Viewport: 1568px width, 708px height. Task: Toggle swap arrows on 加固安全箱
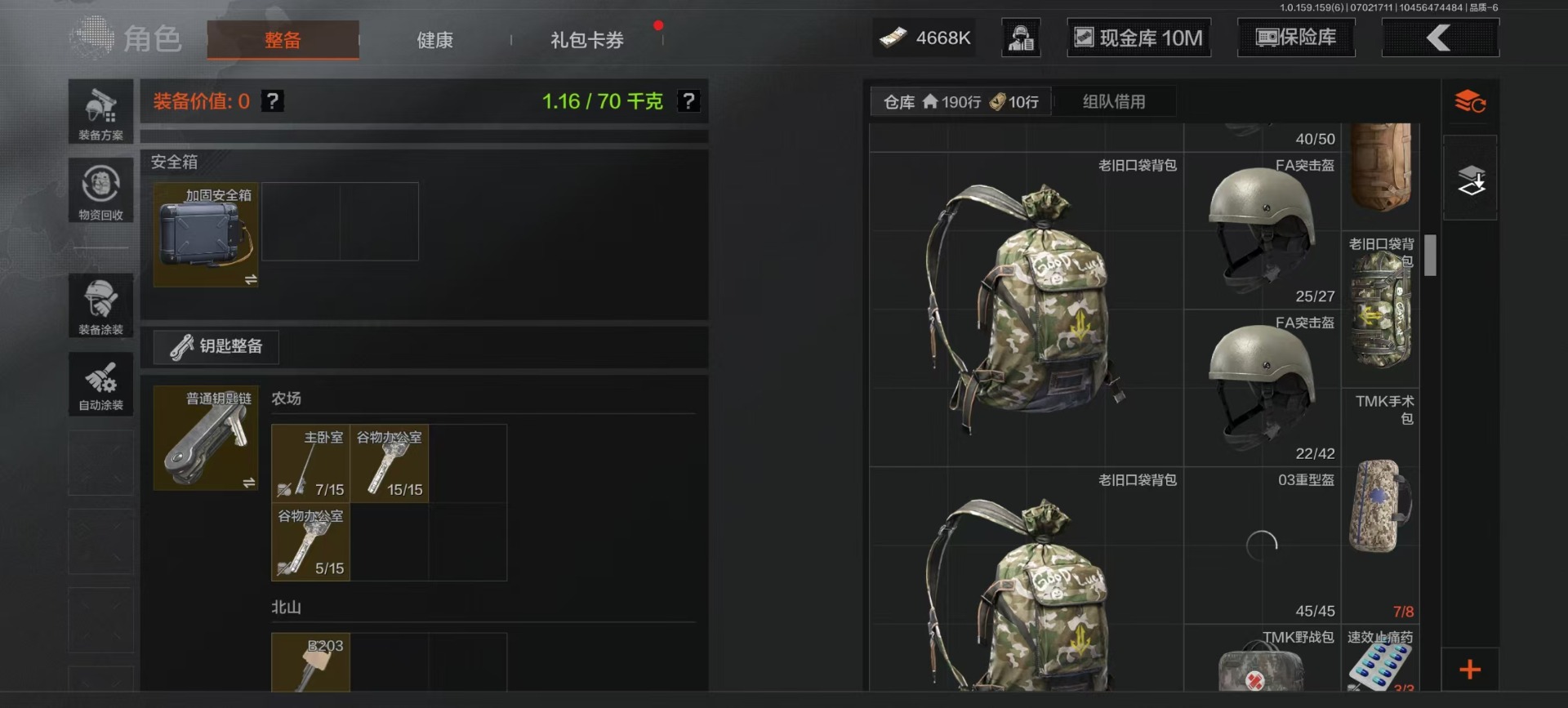coord(250,279)
